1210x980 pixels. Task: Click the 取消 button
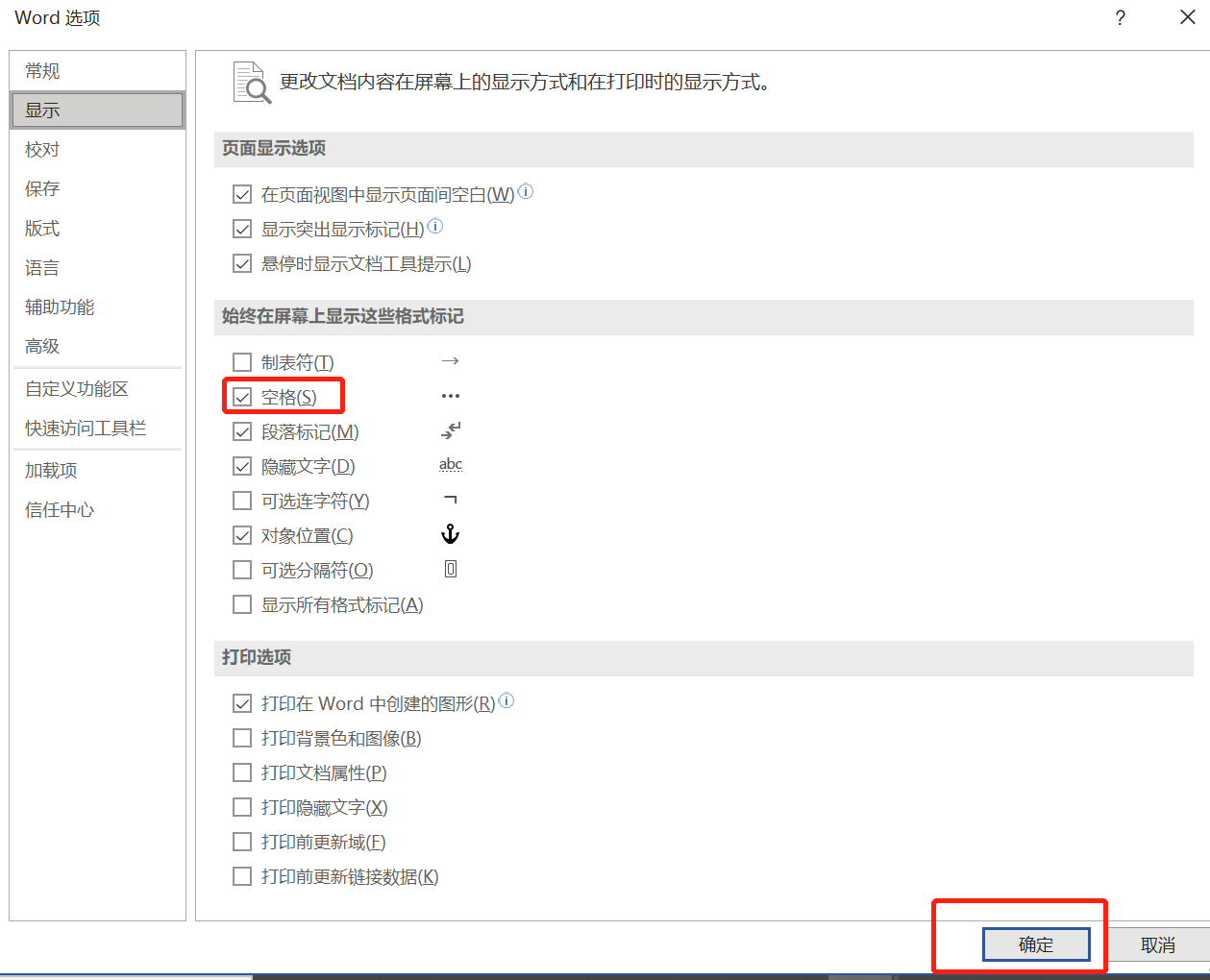pyautogui.click(x=1158, y=945)
